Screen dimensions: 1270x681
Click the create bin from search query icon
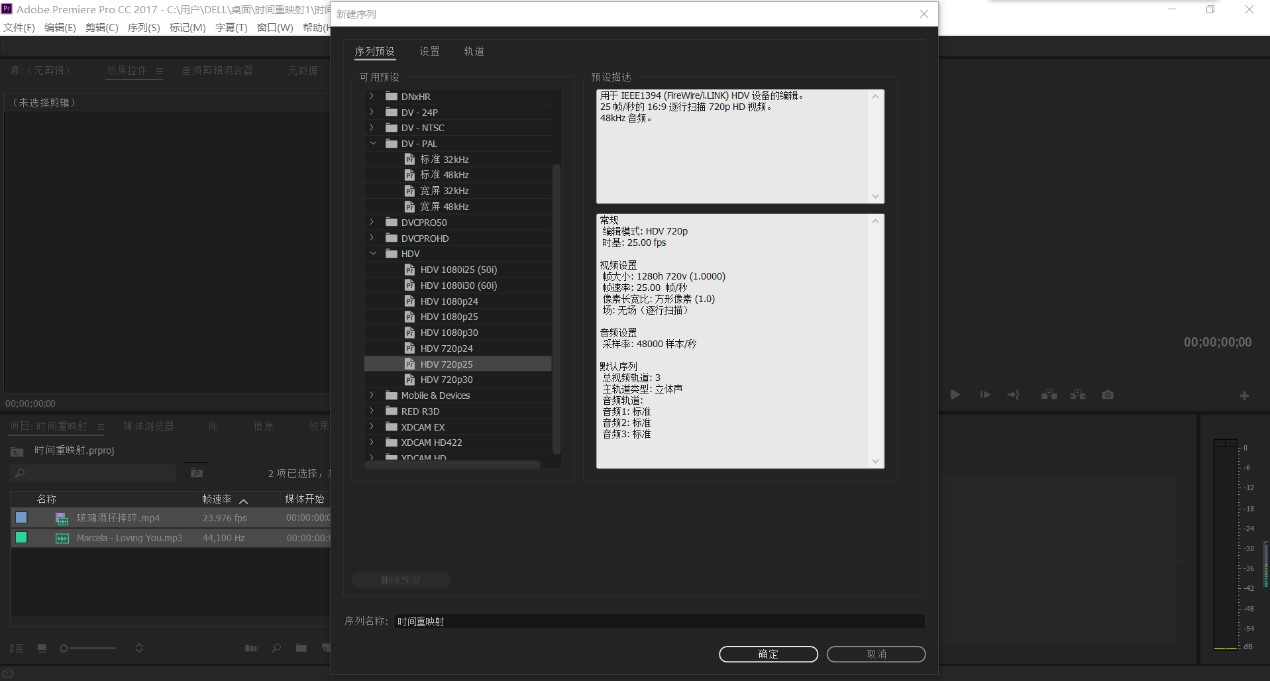click(197, 473)
